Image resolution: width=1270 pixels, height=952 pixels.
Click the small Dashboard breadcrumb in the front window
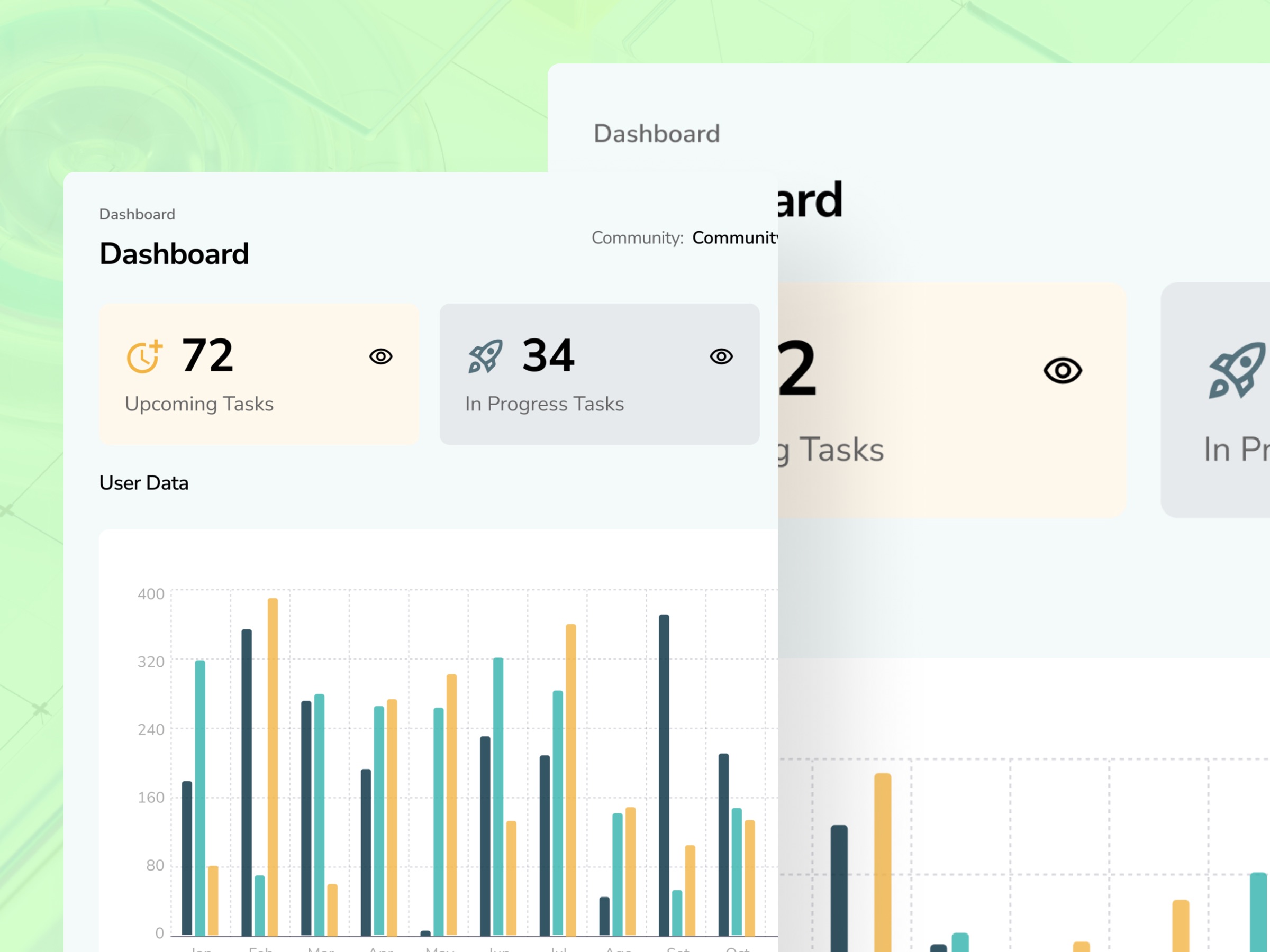coord(137,215)
